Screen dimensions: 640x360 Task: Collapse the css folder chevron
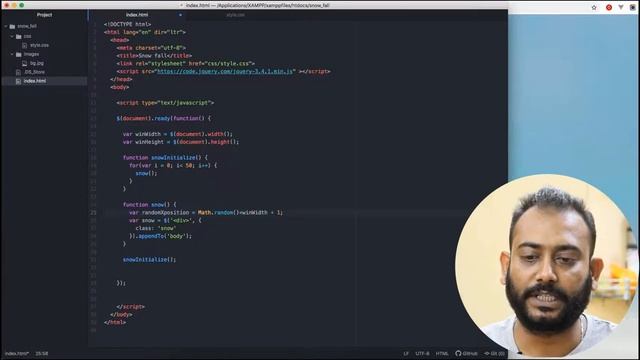click(x=12, y=36)
